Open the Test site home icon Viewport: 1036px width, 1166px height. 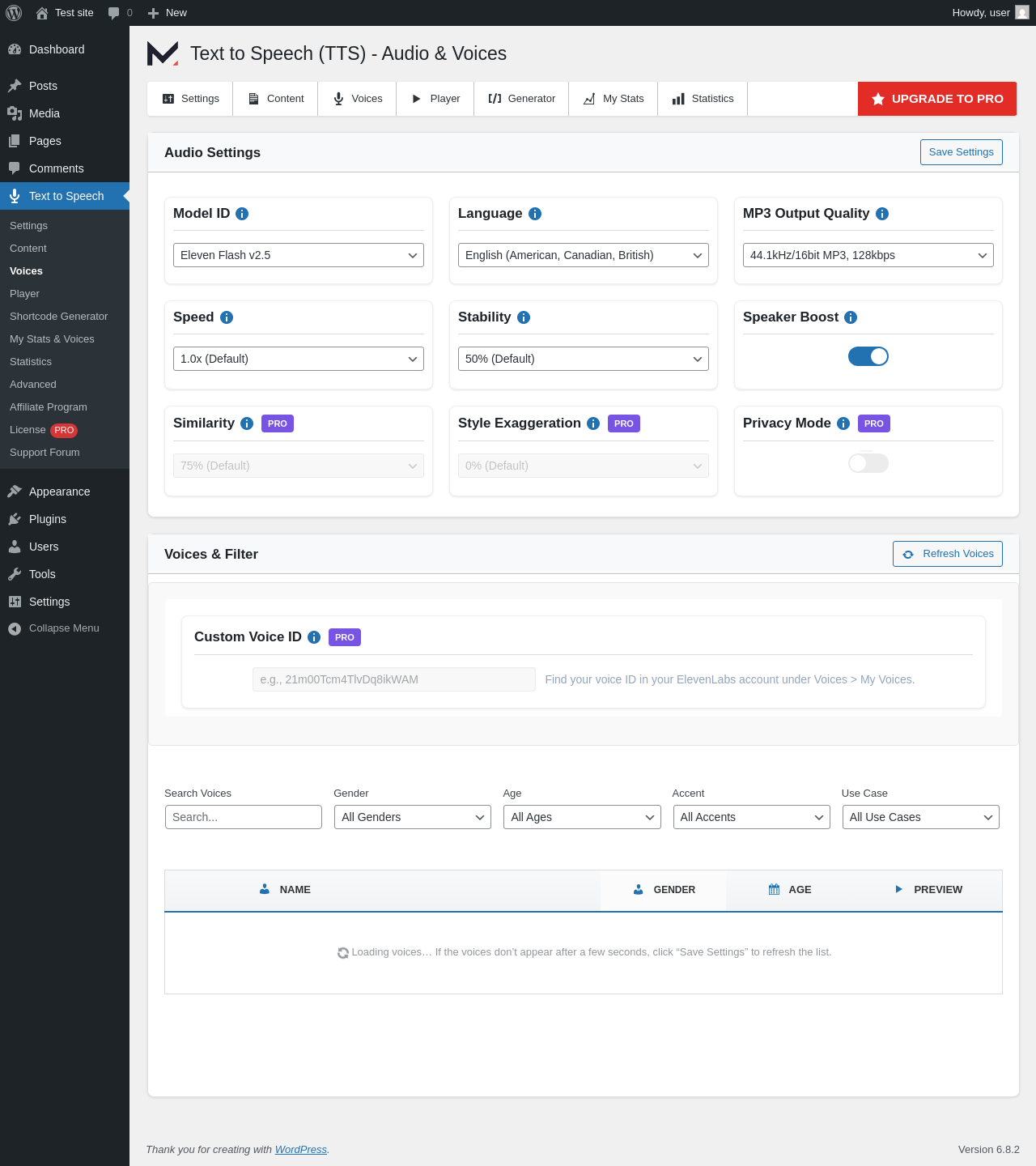42,13
